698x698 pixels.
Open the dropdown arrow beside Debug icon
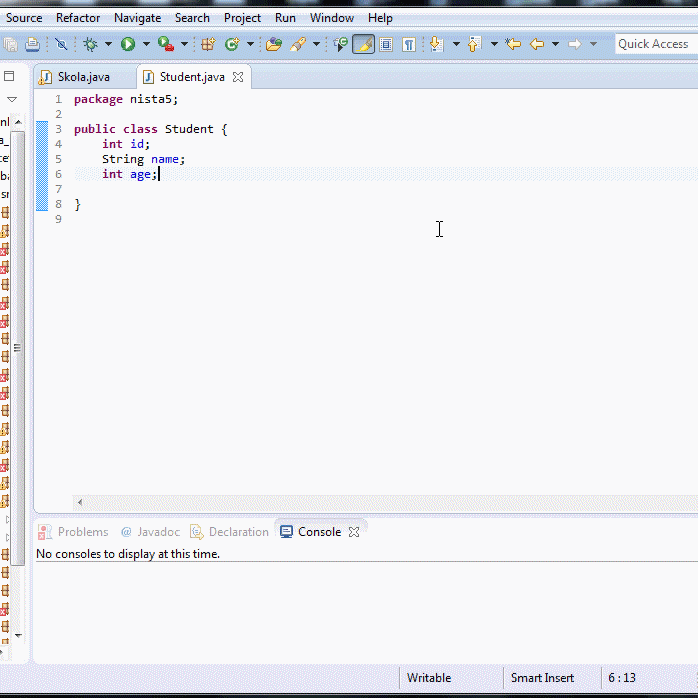pyautogui.click(x=108, y=44)
